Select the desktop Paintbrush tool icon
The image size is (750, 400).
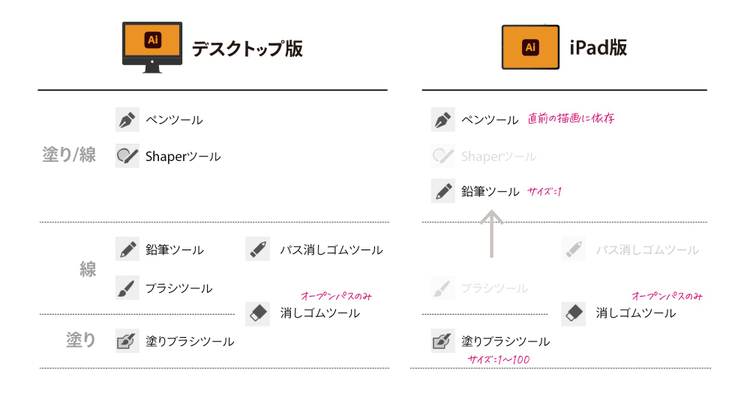(127, 287)
